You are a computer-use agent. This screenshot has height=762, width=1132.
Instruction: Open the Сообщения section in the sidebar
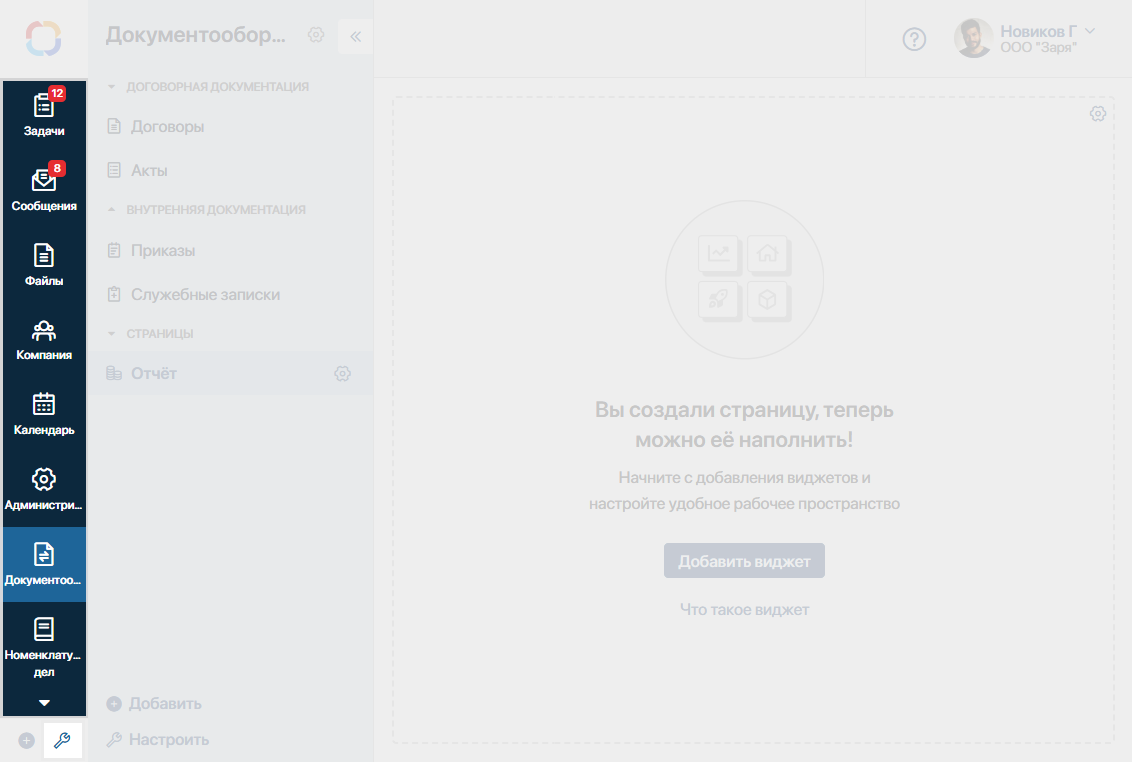(44, 190)
